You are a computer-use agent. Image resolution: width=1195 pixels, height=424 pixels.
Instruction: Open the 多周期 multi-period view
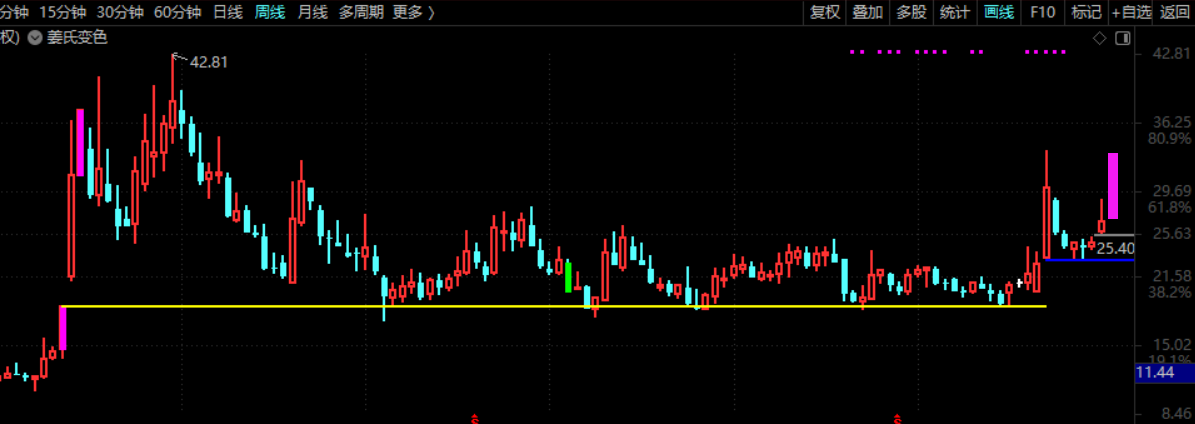point(361,11)
